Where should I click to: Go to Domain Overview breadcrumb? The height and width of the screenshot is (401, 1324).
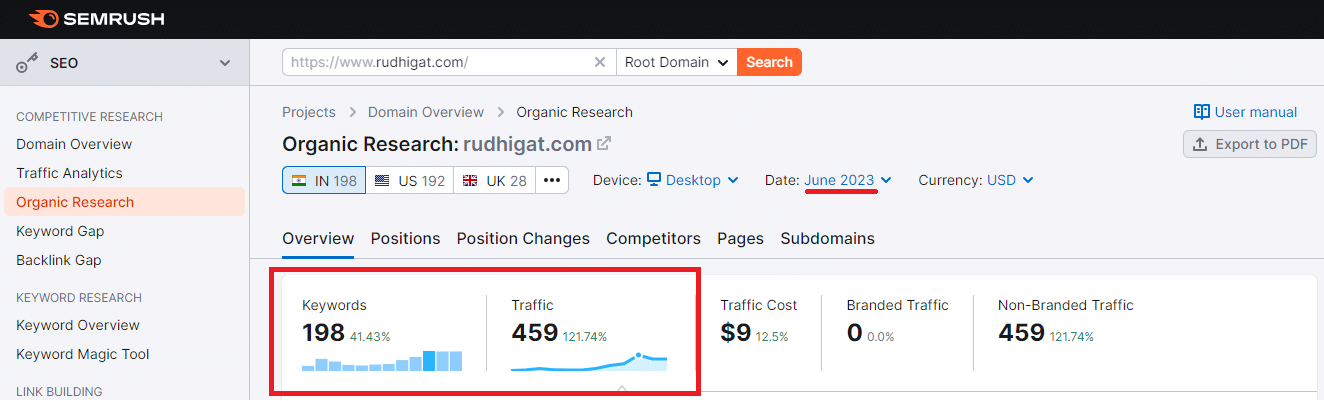[x=426, y=112]
